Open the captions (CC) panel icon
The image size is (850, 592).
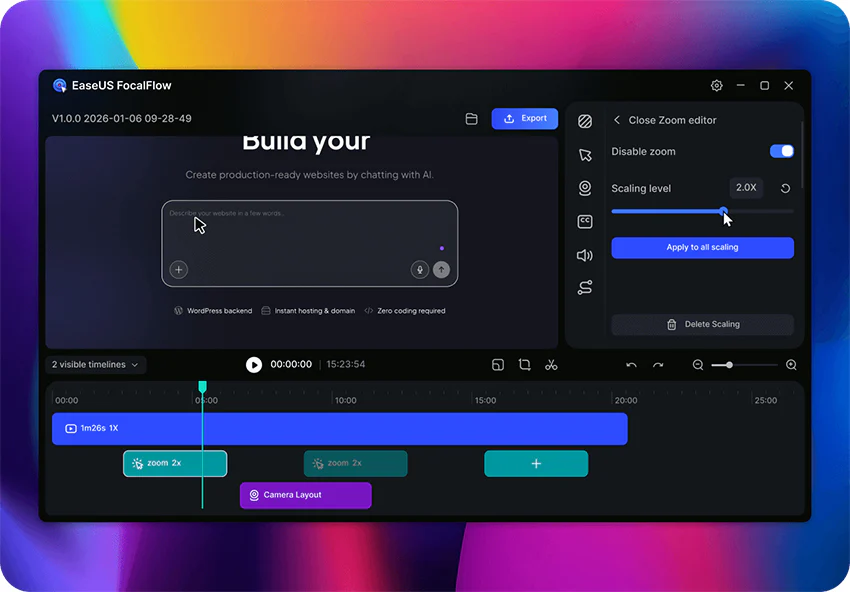click(585, 221)
